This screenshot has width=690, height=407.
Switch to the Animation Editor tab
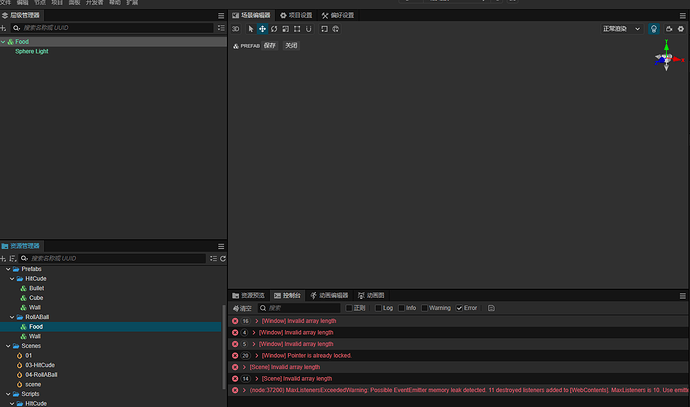(330, 296)
